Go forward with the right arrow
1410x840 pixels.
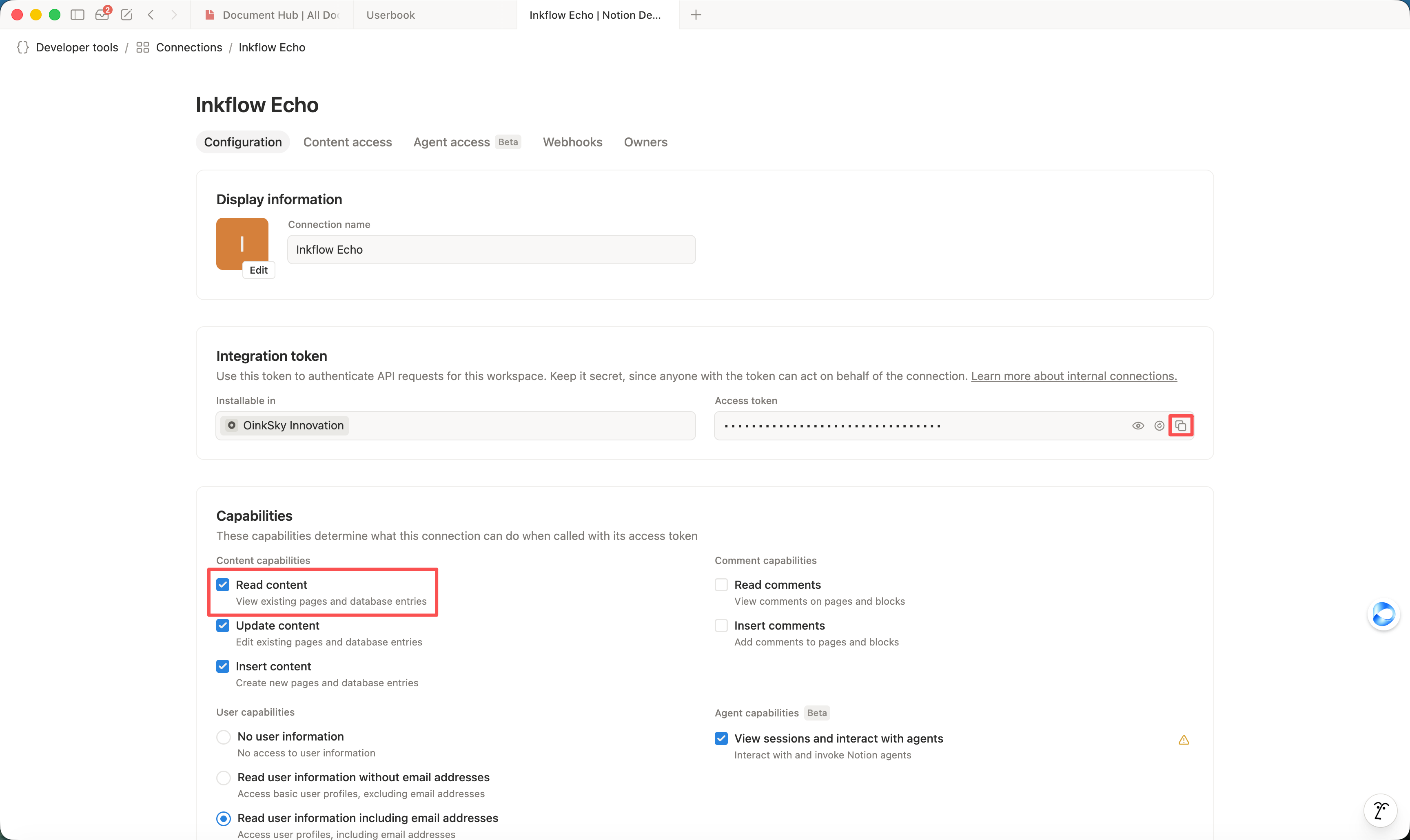(x=174, y=15)
